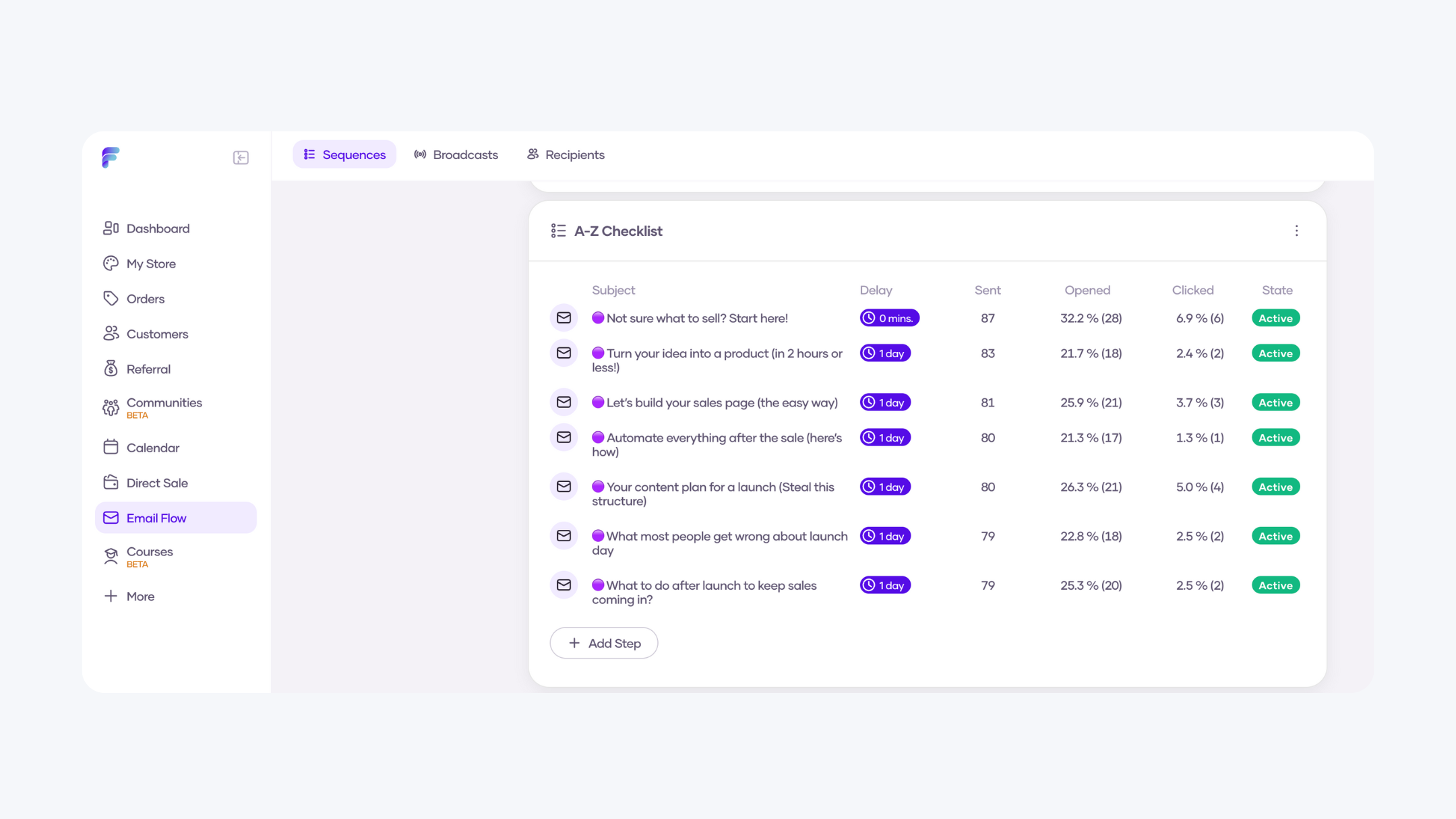This screenshot has width=1456, height=819.
Task: Toggle Active badge on 'What to do after launch' step
Action: click(1275, 585)
